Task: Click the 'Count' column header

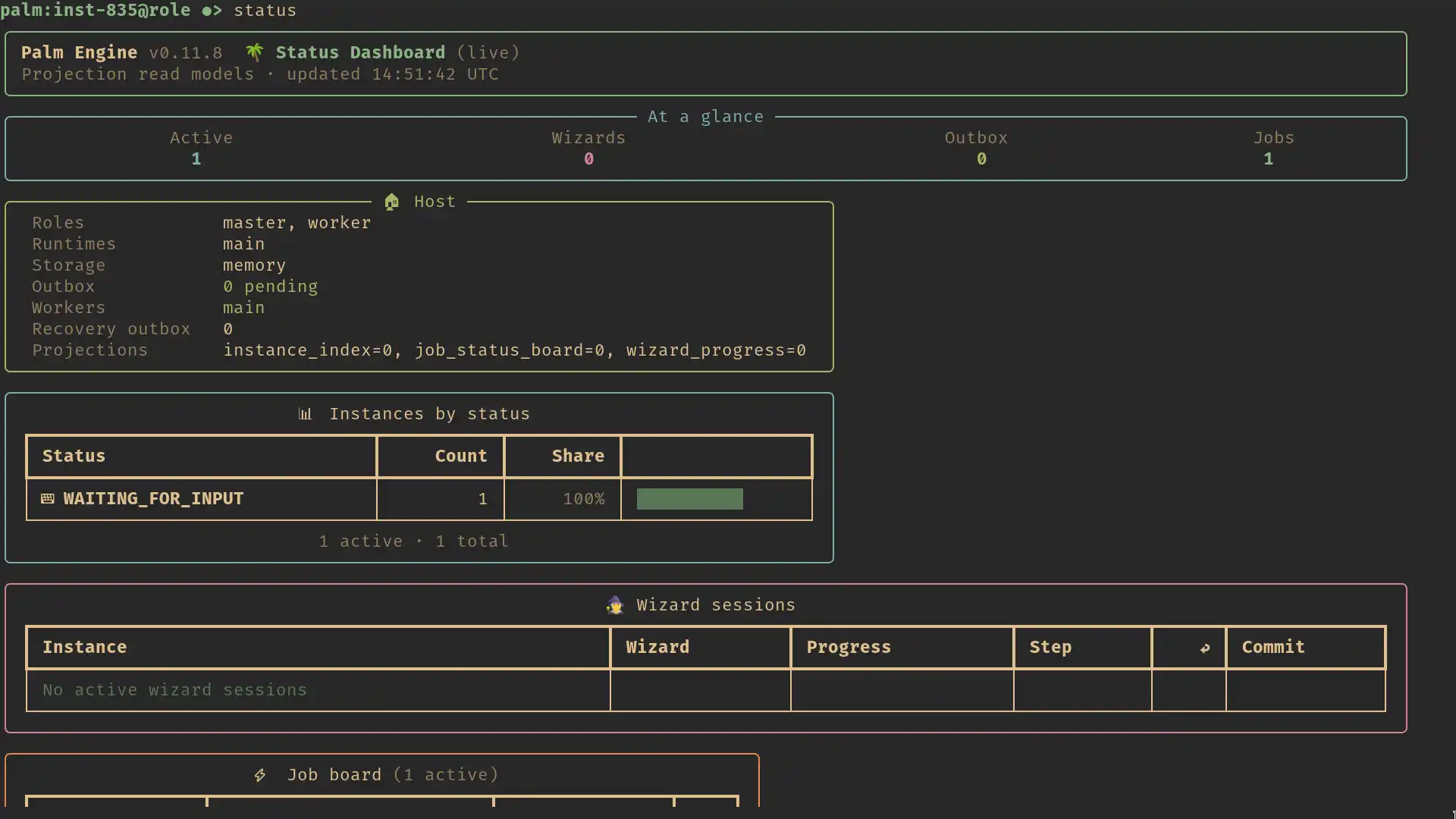Action: click(461, 457)
